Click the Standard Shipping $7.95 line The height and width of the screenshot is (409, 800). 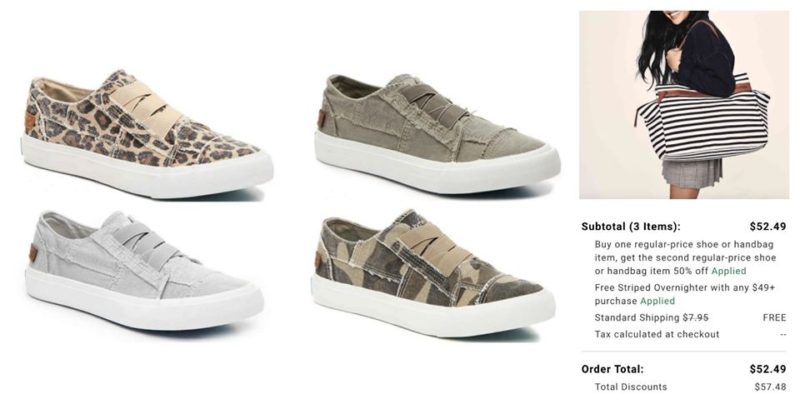pos(652,318)
